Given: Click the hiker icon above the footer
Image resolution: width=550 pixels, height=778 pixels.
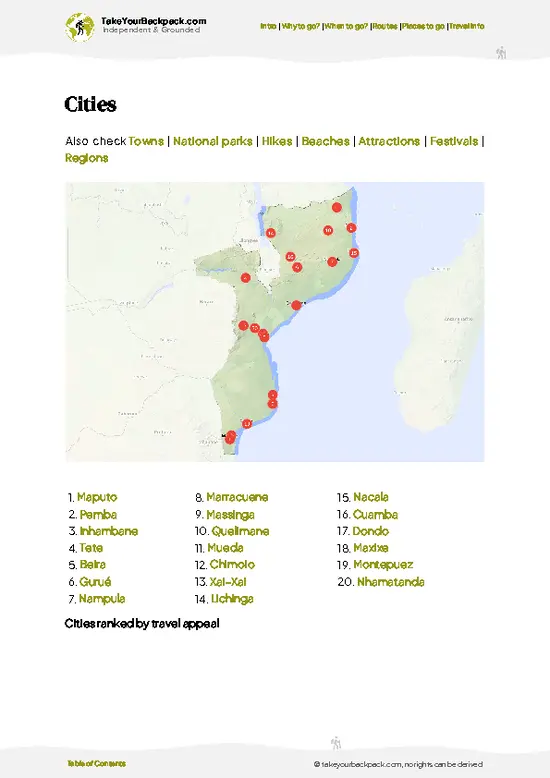Looking at the screenshot, I should (336, 743).
